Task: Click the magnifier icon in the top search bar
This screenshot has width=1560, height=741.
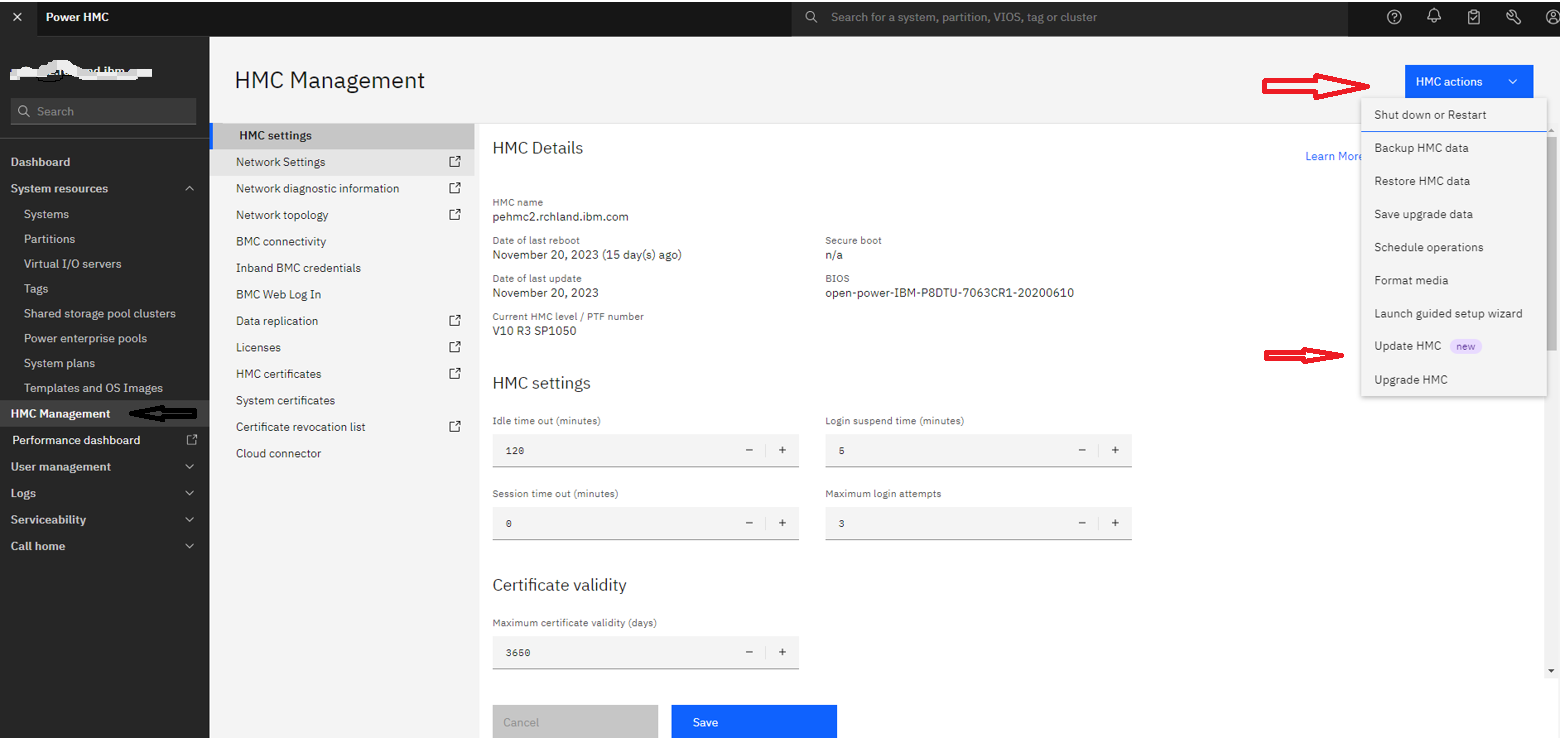Action: tap(811, 17)
